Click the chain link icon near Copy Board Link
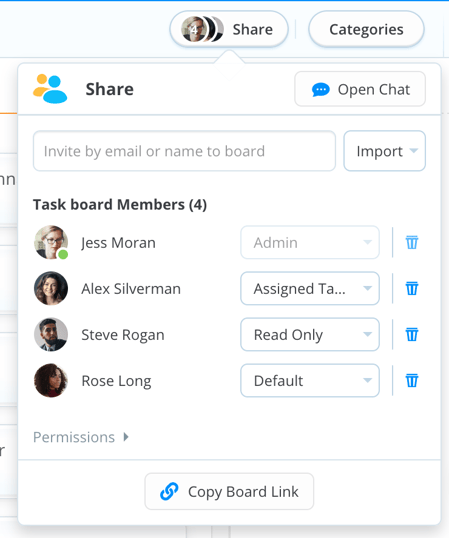The width and height of the screenshot is (449, 538). pos(169,491)
